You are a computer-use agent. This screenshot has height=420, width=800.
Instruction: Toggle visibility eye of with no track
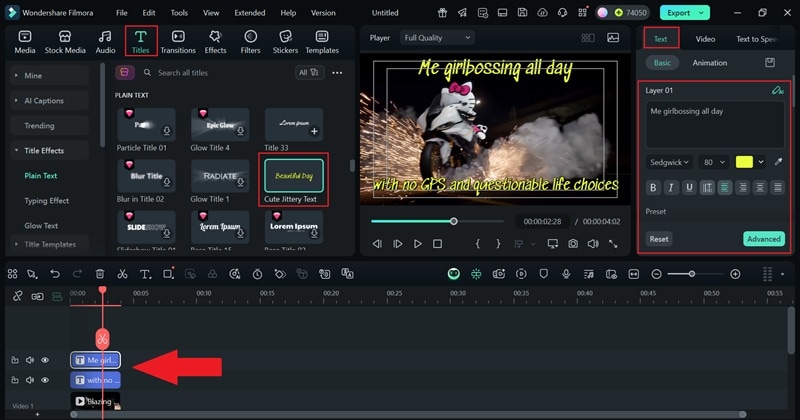pos(45,380)
